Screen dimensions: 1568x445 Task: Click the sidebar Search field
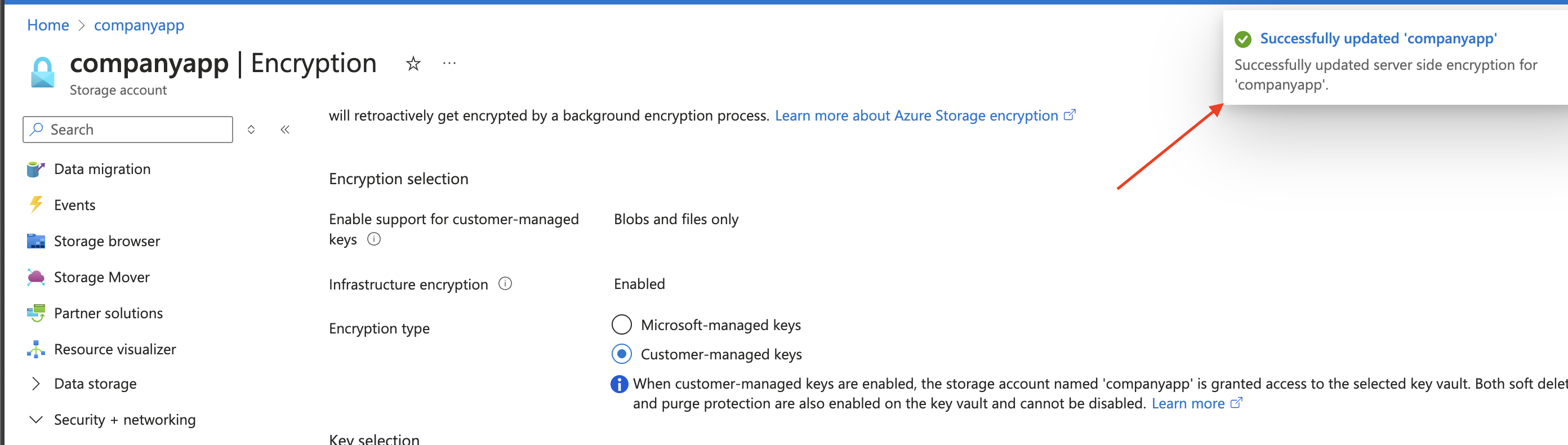128,130
